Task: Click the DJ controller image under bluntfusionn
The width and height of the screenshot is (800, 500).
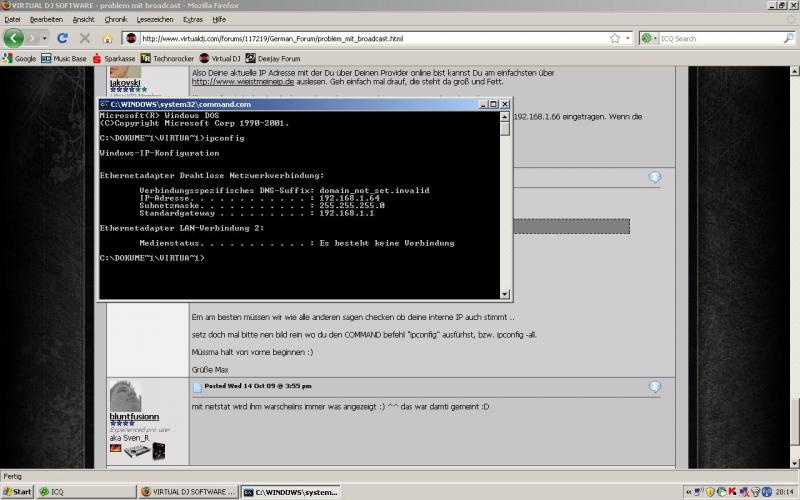Action: pos(137,450)
